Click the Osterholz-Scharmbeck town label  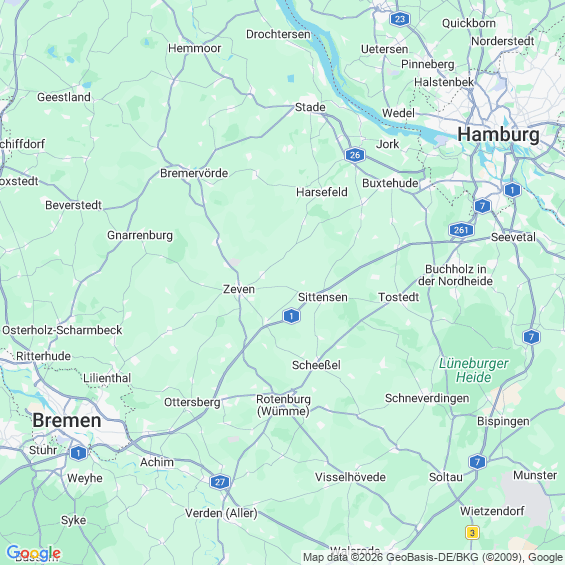(62, 330)
